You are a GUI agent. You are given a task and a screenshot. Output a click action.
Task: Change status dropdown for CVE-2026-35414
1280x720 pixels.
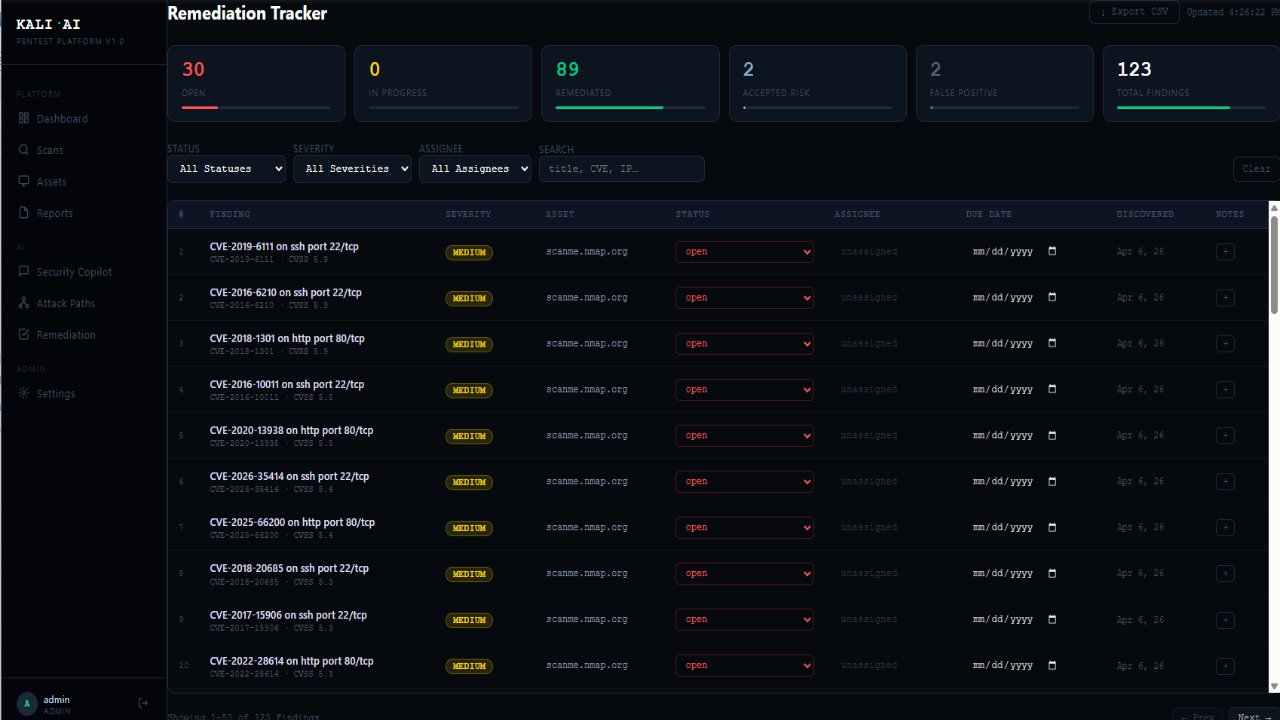tap(744, 482)
